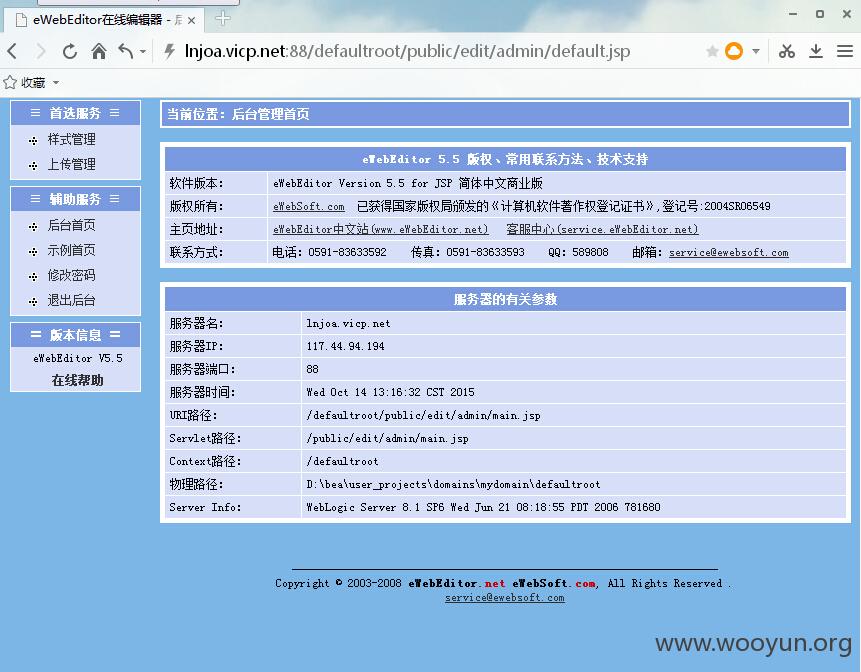Bookmark page with the star icon
This screenshot has width=861, height=672.
[712, 52]
